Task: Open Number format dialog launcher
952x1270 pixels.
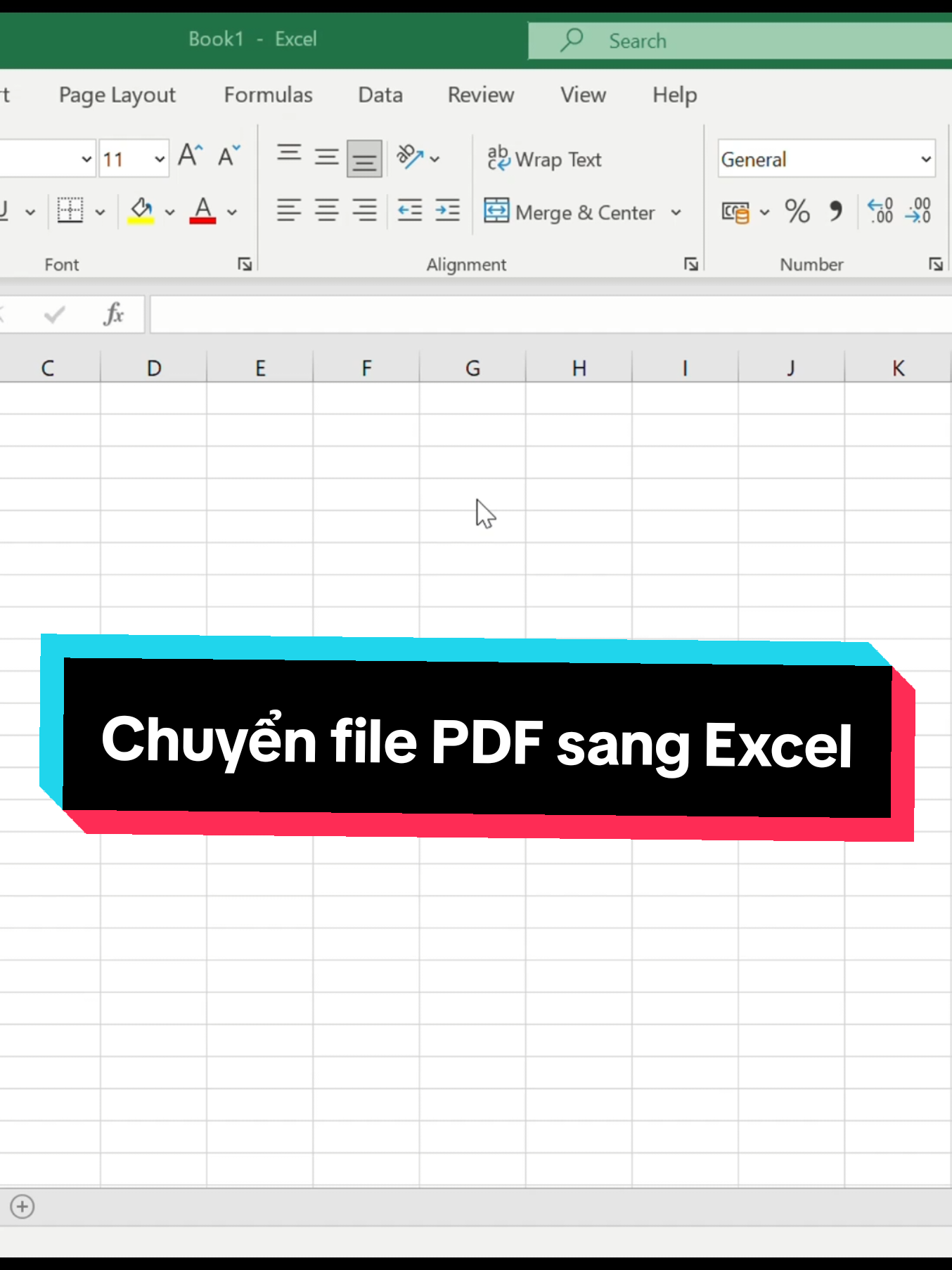Action: pos(935,264)
